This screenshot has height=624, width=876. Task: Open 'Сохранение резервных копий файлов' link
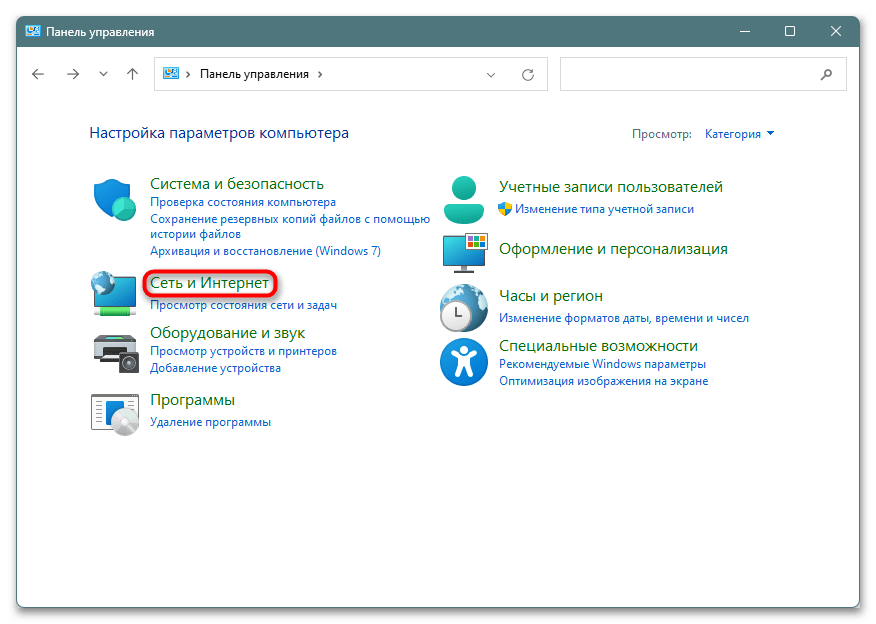pos(290,226)
